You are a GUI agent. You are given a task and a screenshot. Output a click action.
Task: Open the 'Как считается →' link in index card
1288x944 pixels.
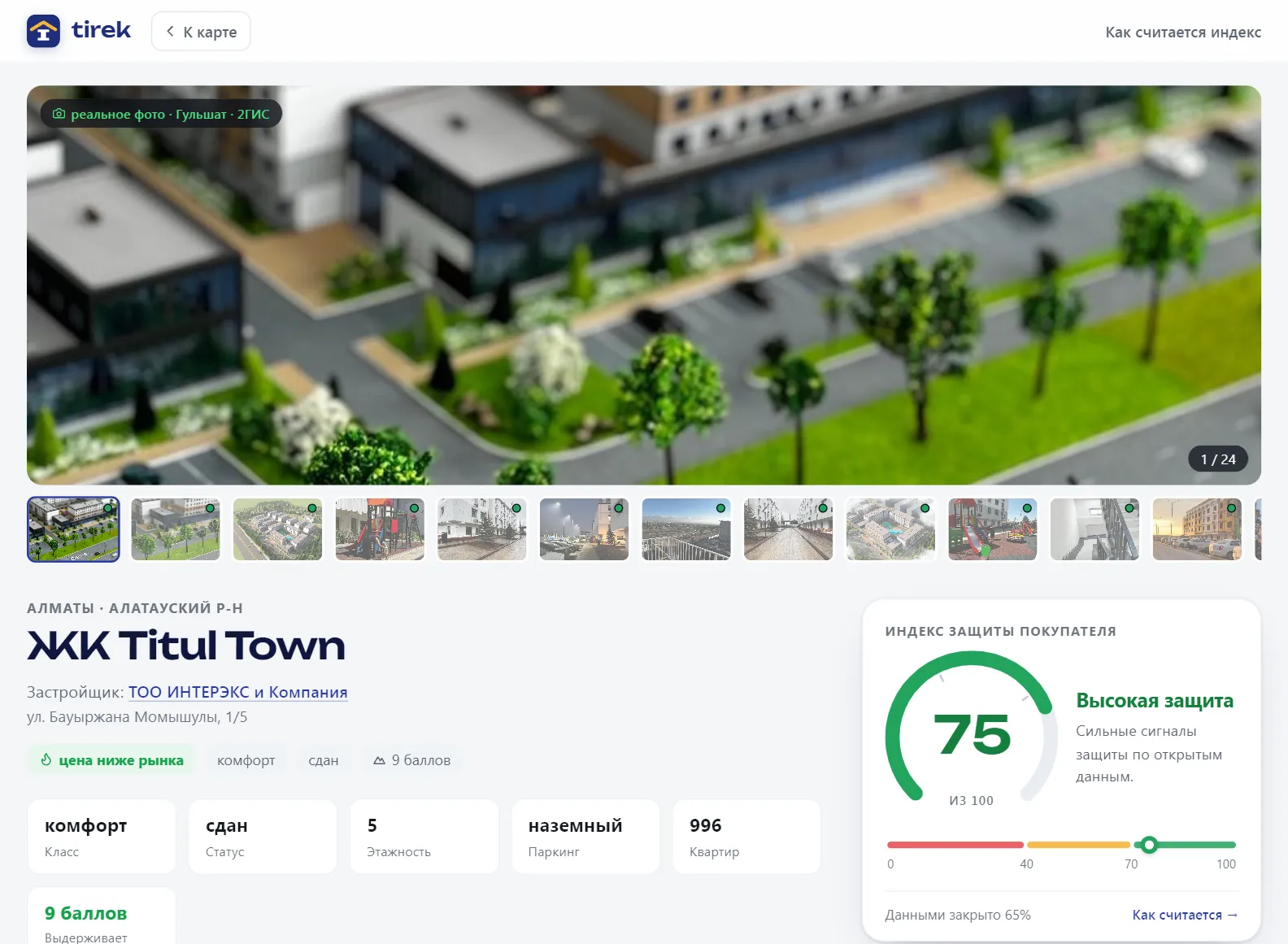click(1185, 915)
